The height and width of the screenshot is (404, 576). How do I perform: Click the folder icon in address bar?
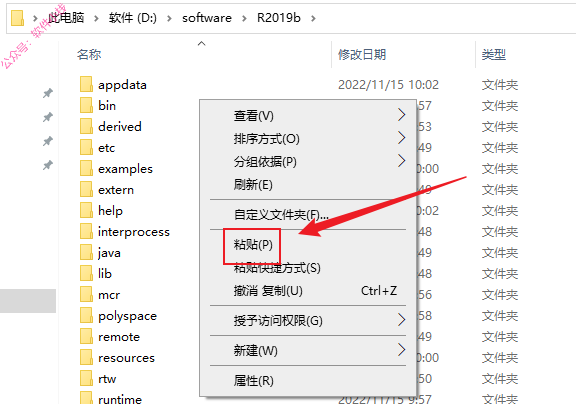coord(17,18)
